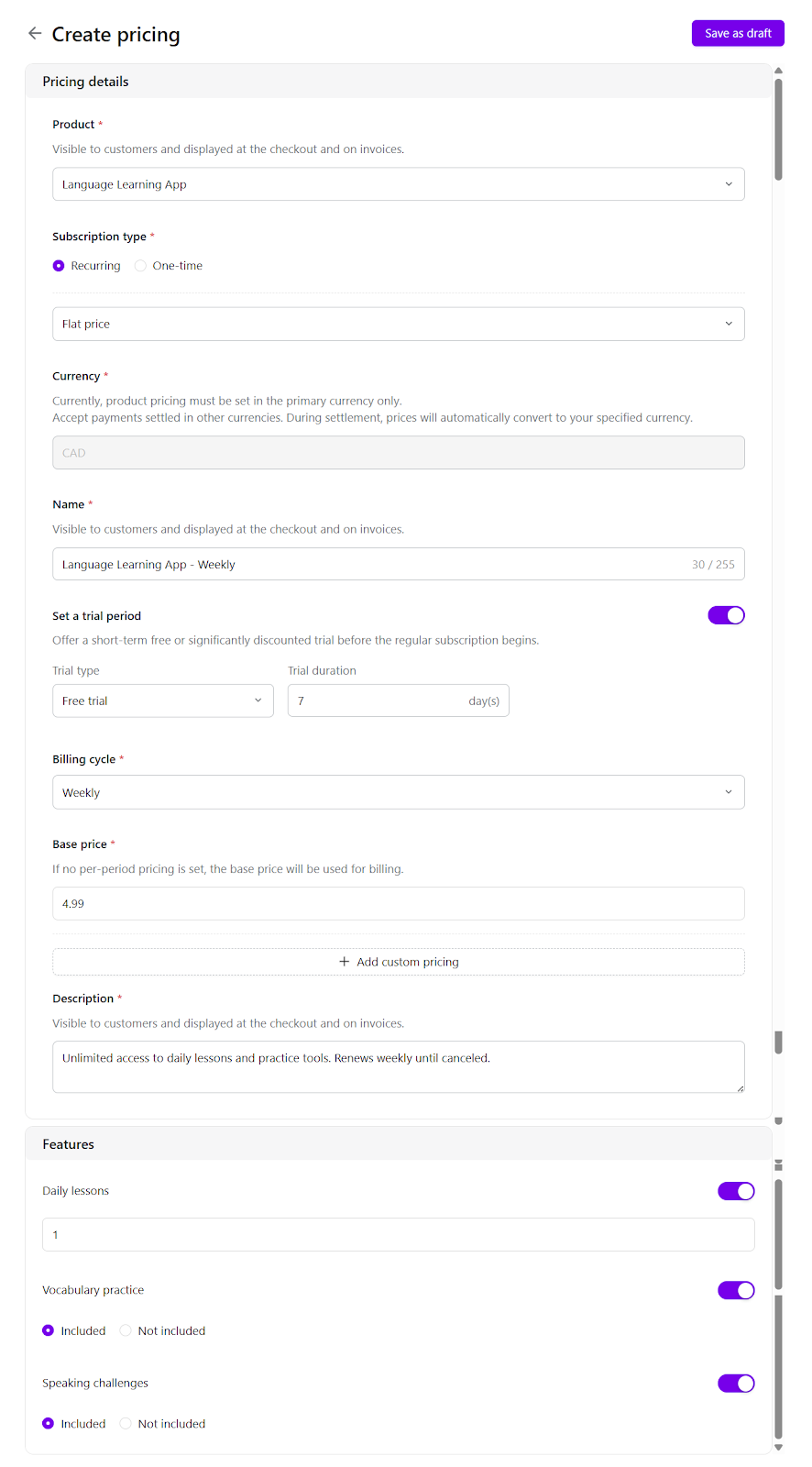Open the Flat price pricing model dropdown

coord(398,325)
